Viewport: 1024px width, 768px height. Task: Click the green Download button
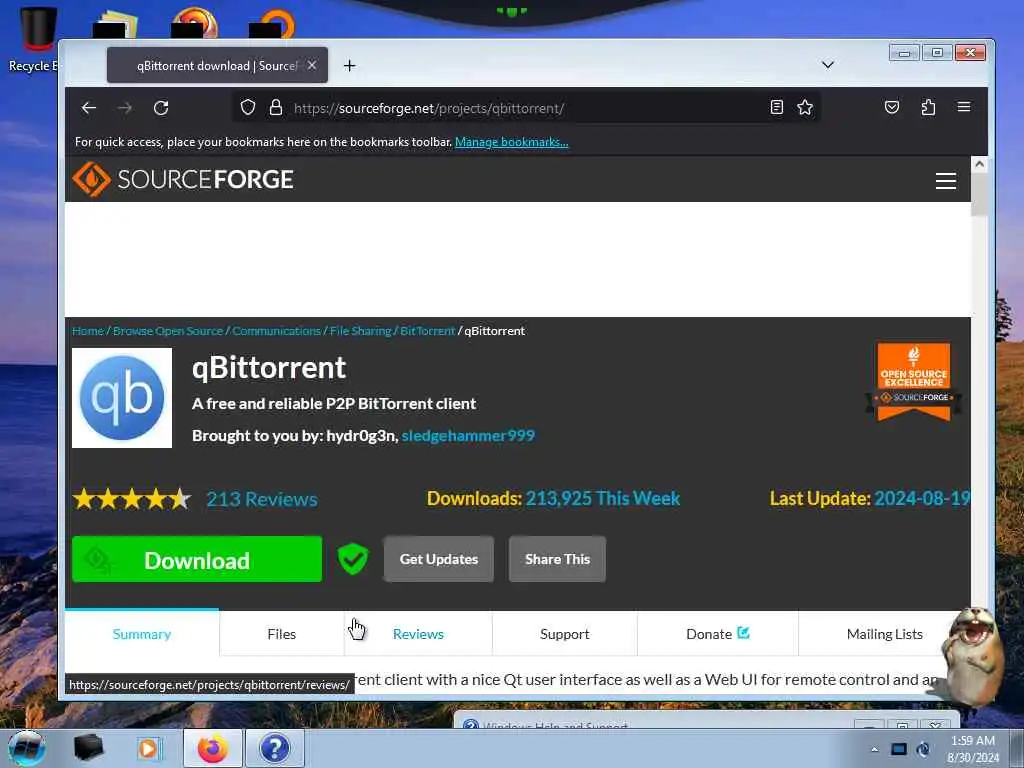point(197,559)
